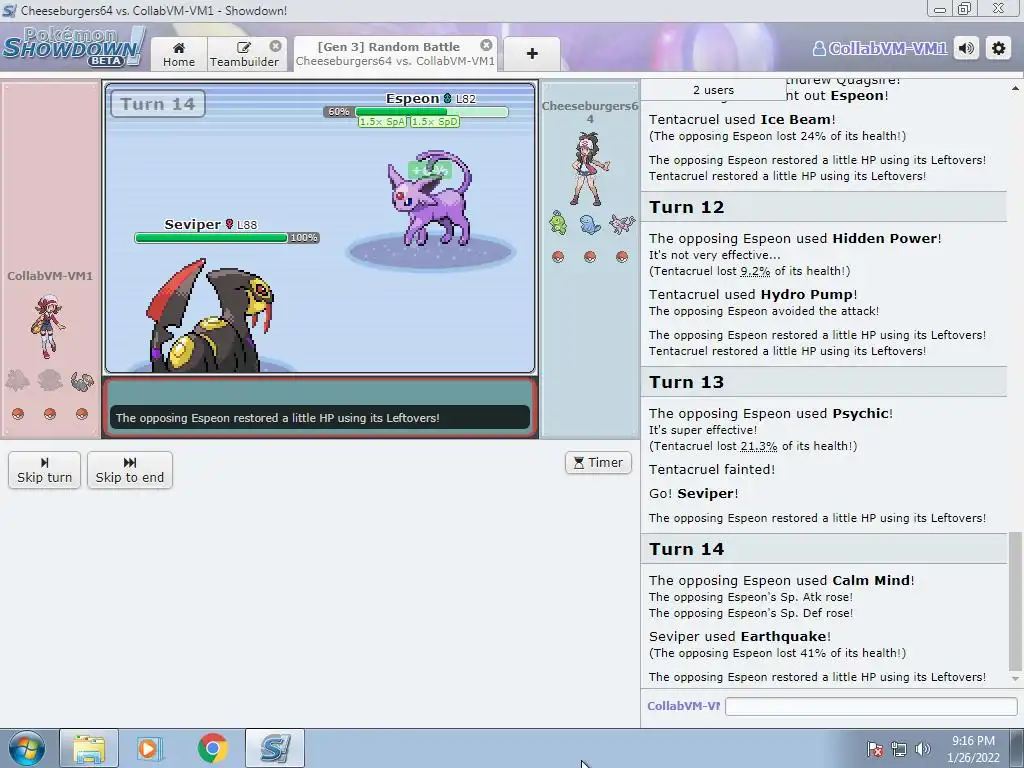Click opponent's blue Quagsire team icon

590,223
